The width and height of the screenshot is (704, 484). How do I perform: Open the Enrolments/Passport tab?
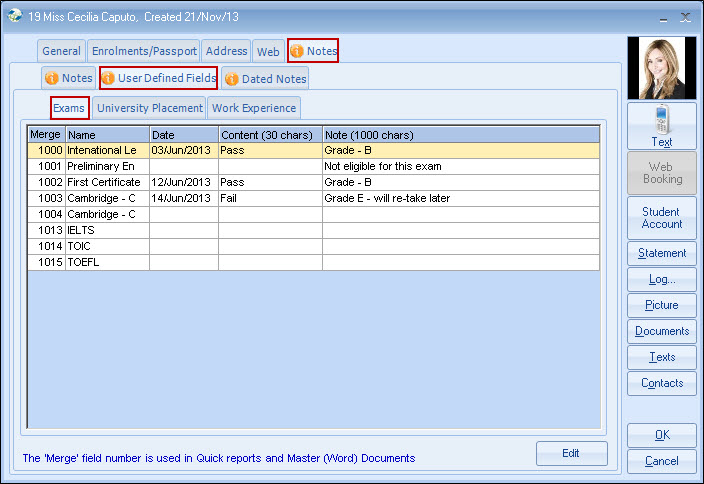144,51
